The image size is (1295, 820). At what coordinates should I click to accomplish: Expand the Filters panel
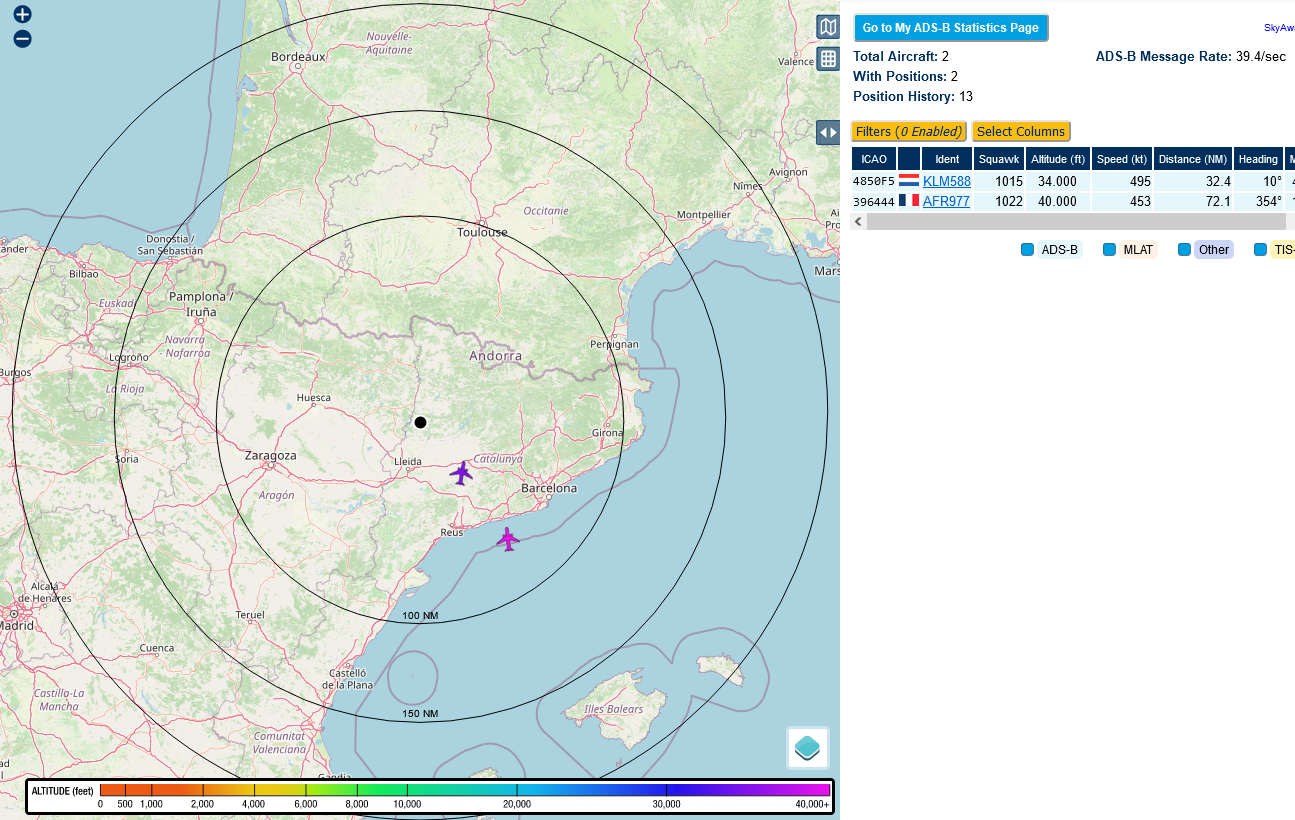(909, 132)
